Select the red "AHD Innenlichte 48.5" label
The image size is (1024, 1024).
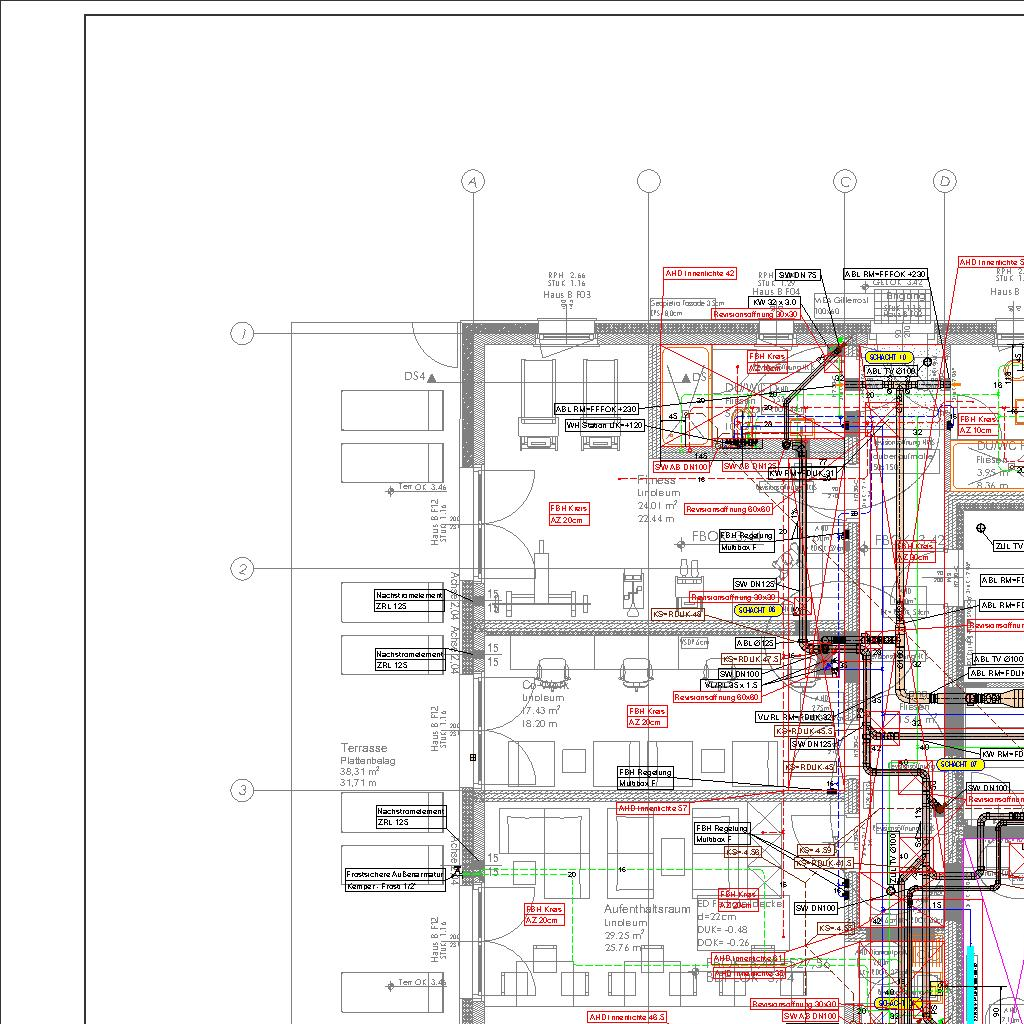click(628, 1017)
